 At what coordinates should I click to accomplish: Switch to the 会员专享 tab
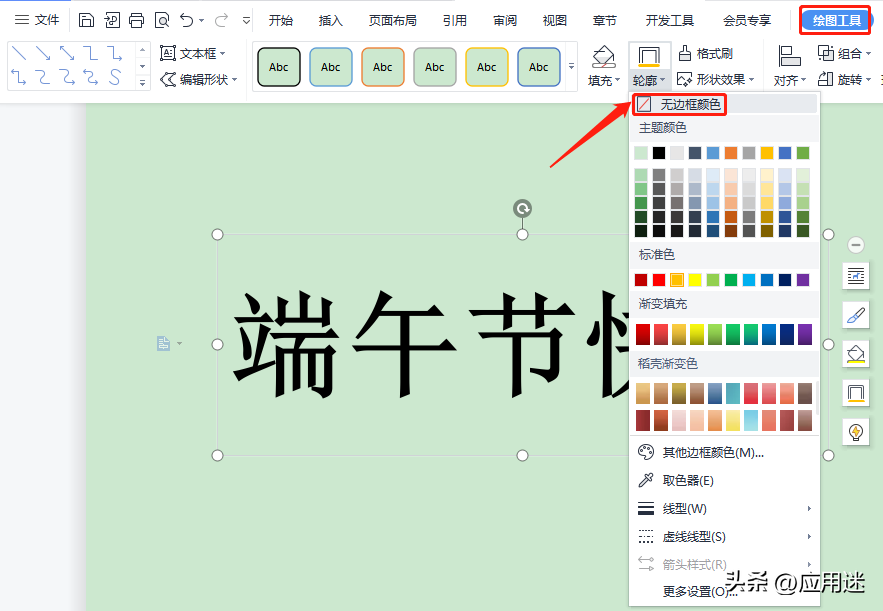pos(747,21)
